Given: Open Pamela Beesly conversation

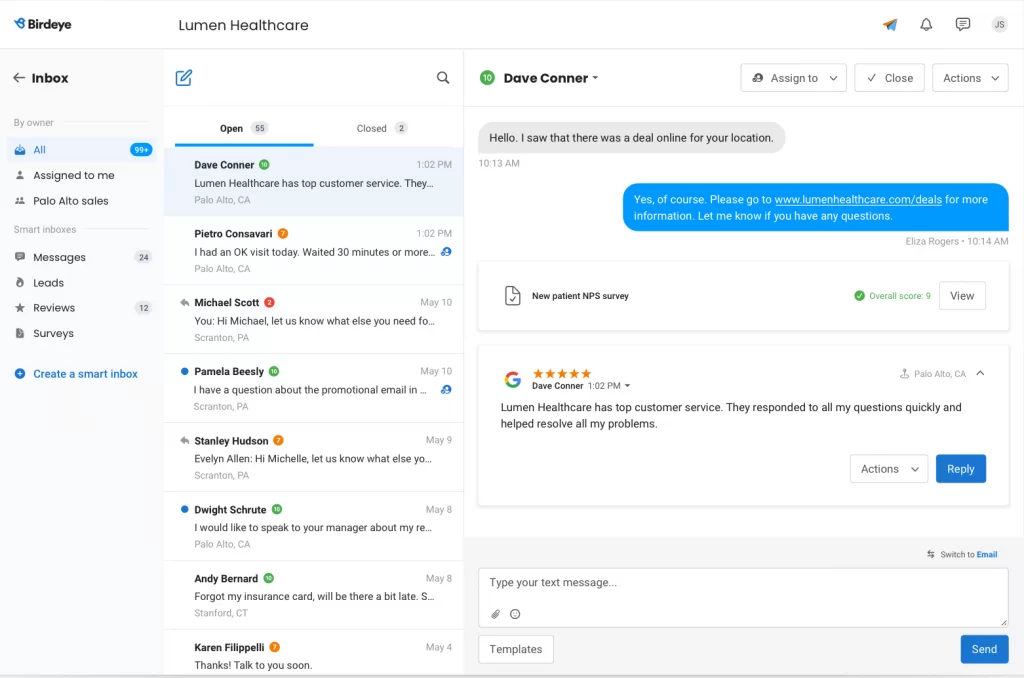Looking at the screenshot, I should (314, 389).
